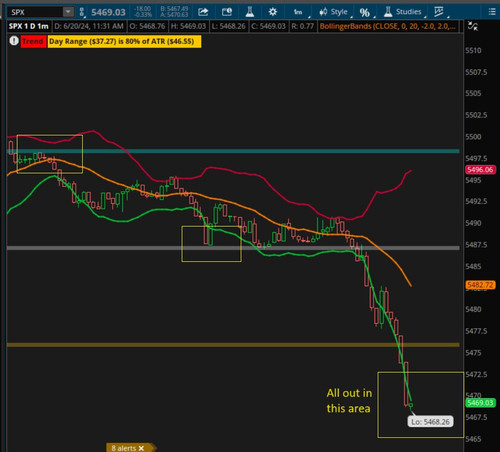Open the drawings tool icon
The height and width of the screenshot is (452, 500).
click(439, 12)
